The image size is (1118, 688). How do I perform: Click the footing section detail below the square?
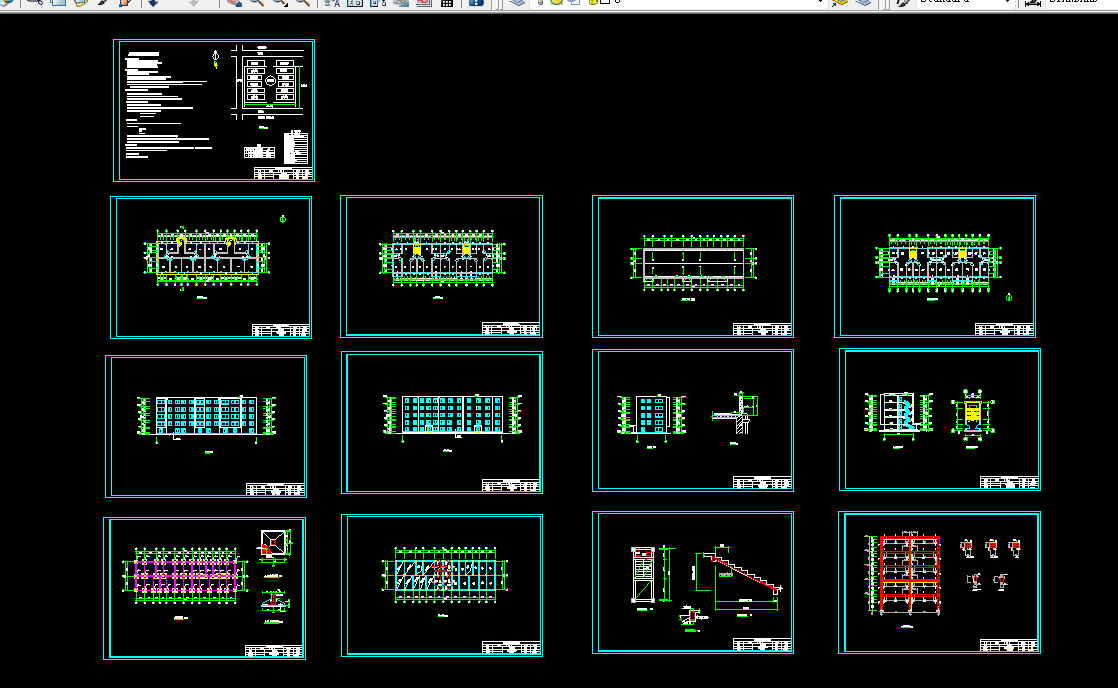coord(275,601)
